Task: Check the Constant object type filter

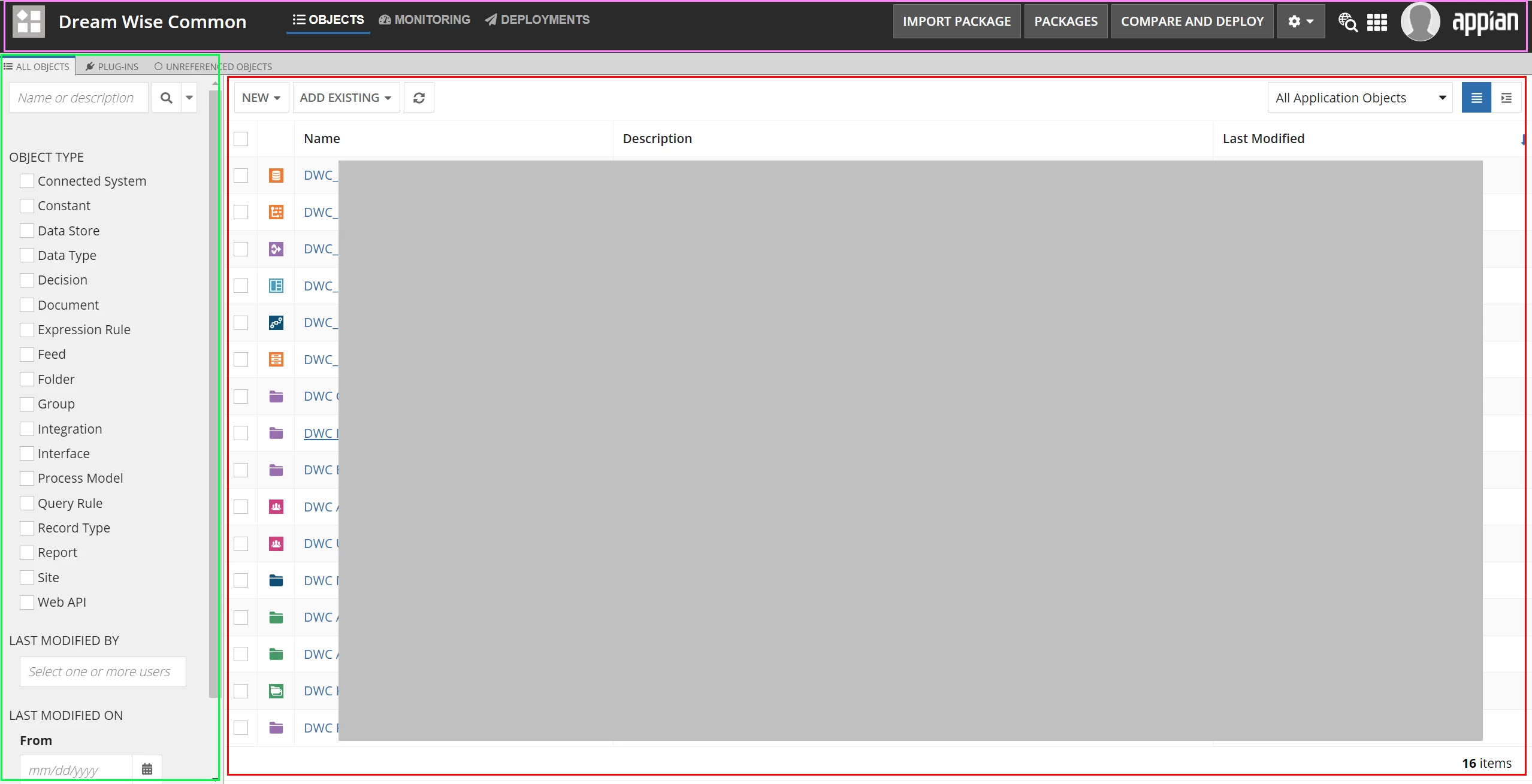Action: 27,206
